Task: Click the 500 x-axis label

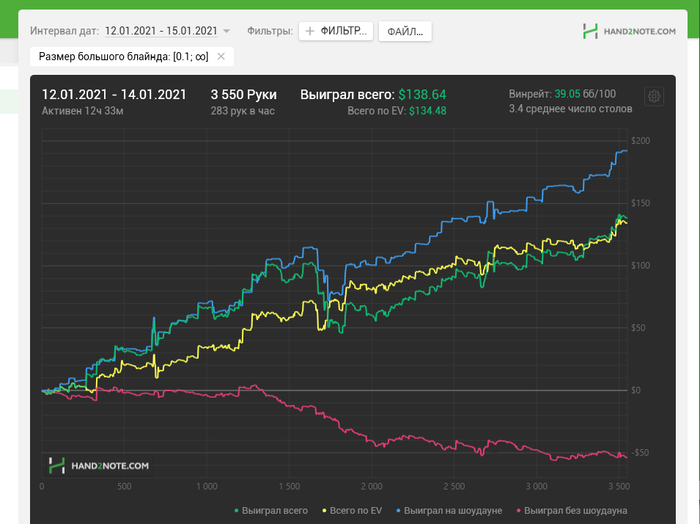Action: 124,487
